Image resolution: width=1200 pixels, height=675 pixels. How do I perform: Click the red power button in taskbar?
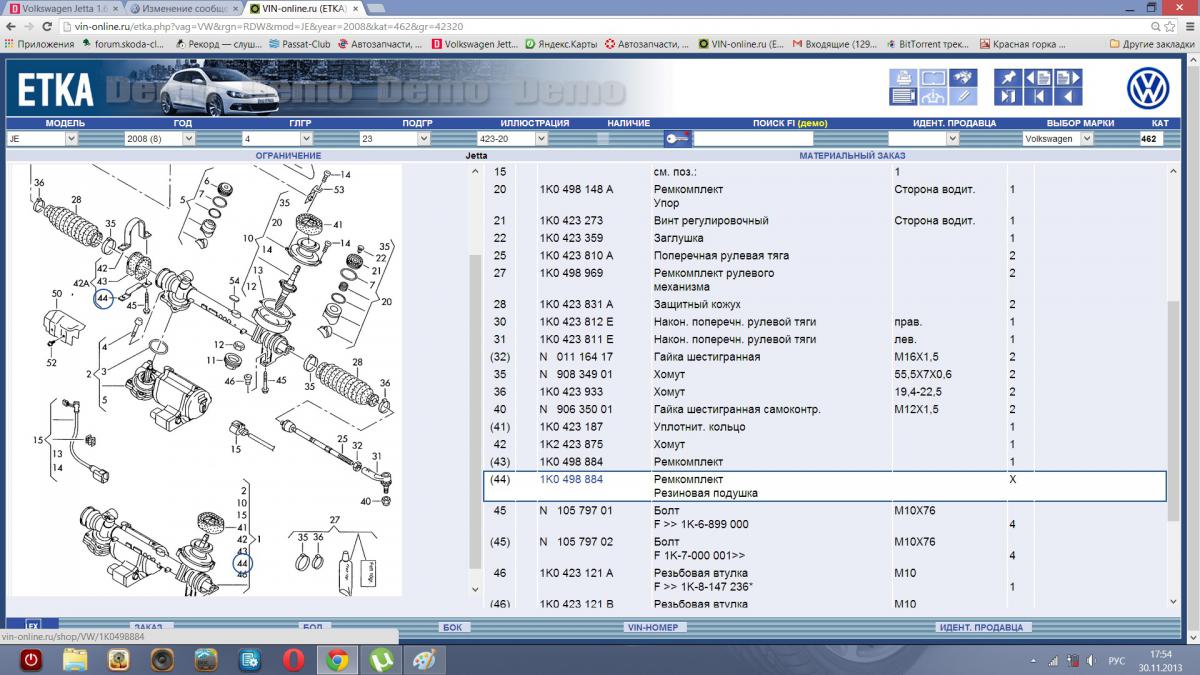click(x=31, y=660)
